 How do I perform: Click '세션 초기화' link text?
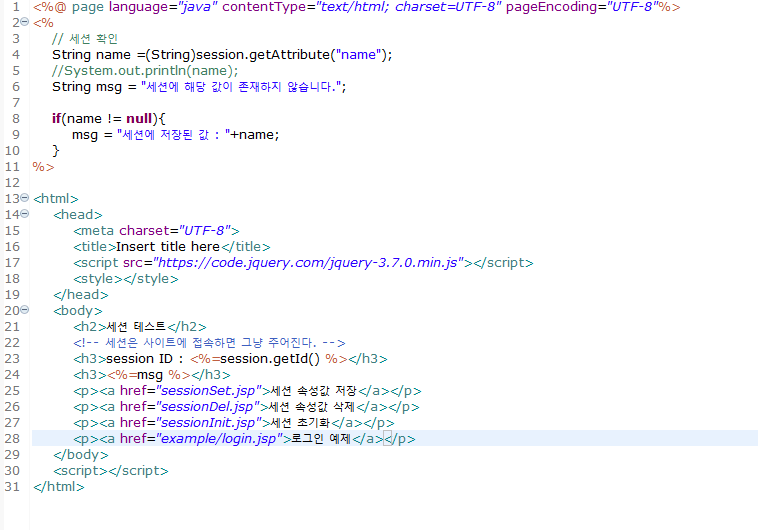(x=300, y=423)
